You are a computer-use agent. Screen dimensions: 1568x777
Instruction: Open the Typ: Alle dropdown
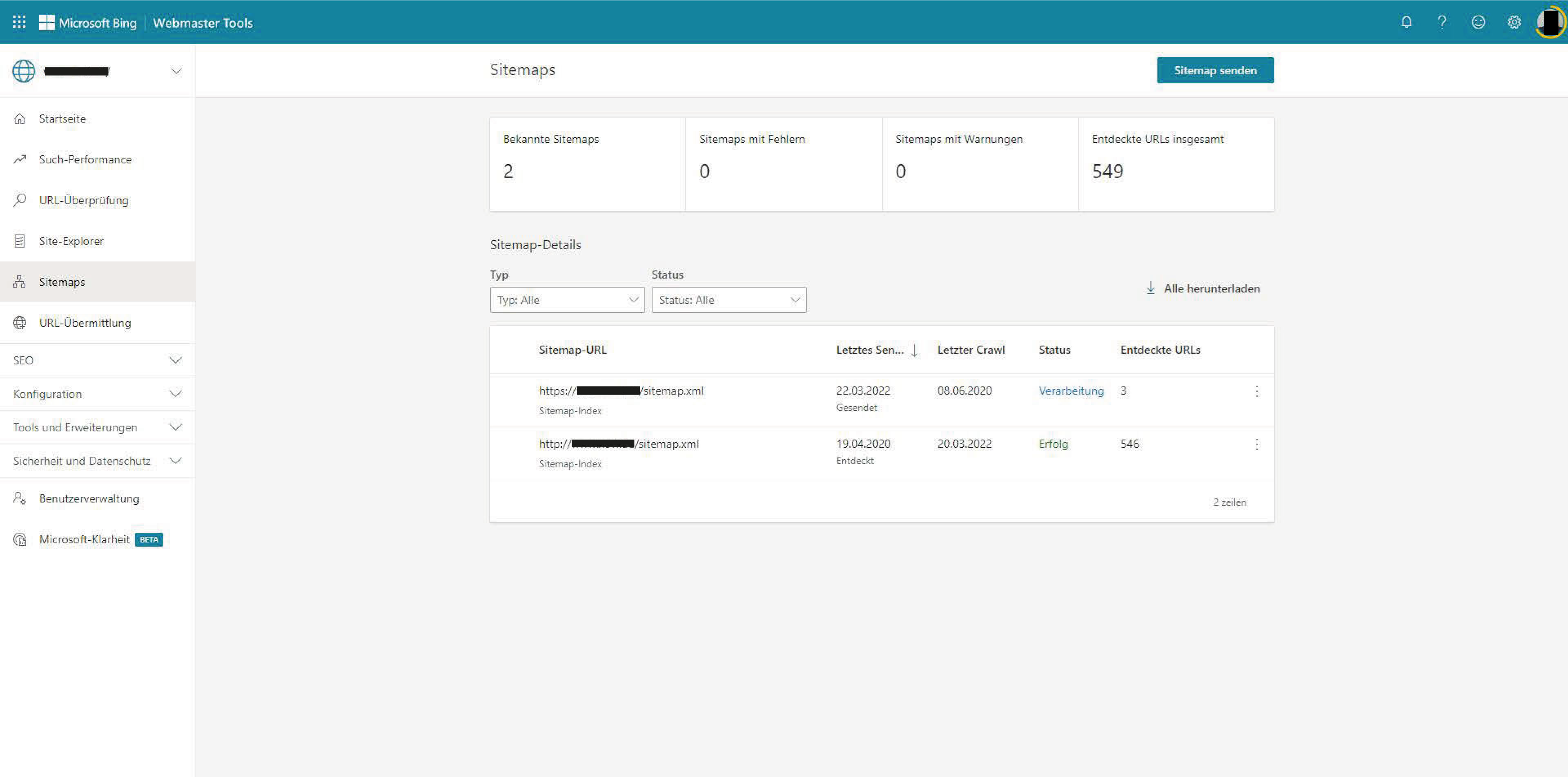[x=567, y=299]
